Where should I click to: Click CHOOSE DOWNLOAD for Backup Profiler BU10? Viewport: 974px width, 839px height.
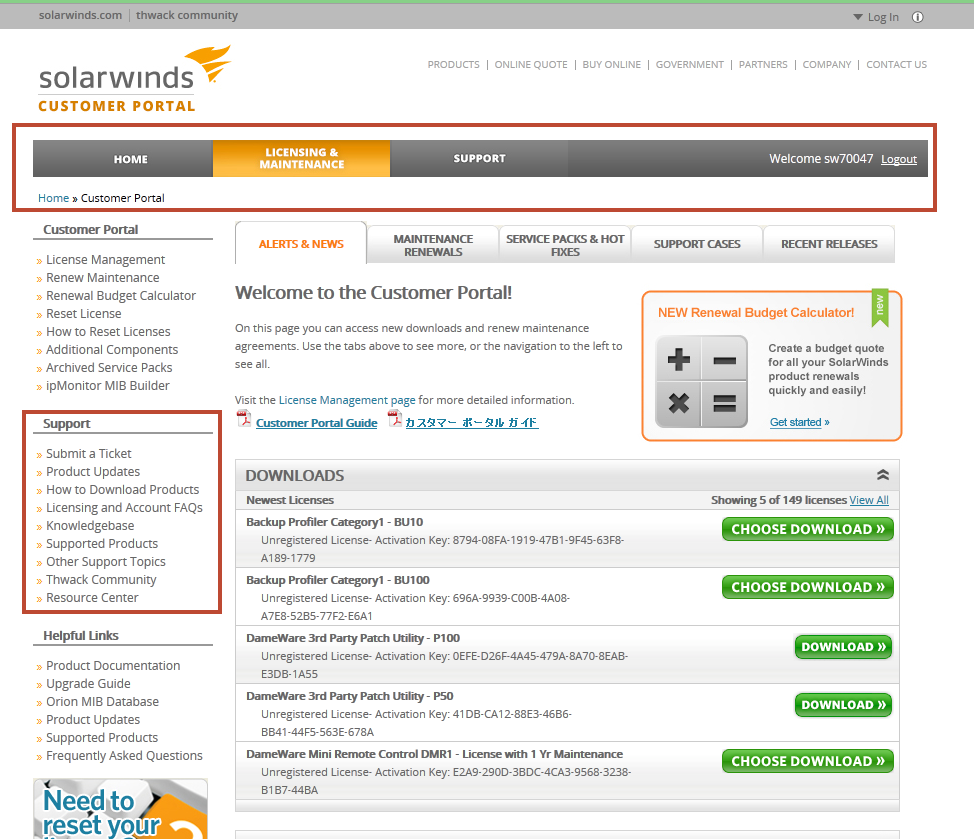coord(807,528)
